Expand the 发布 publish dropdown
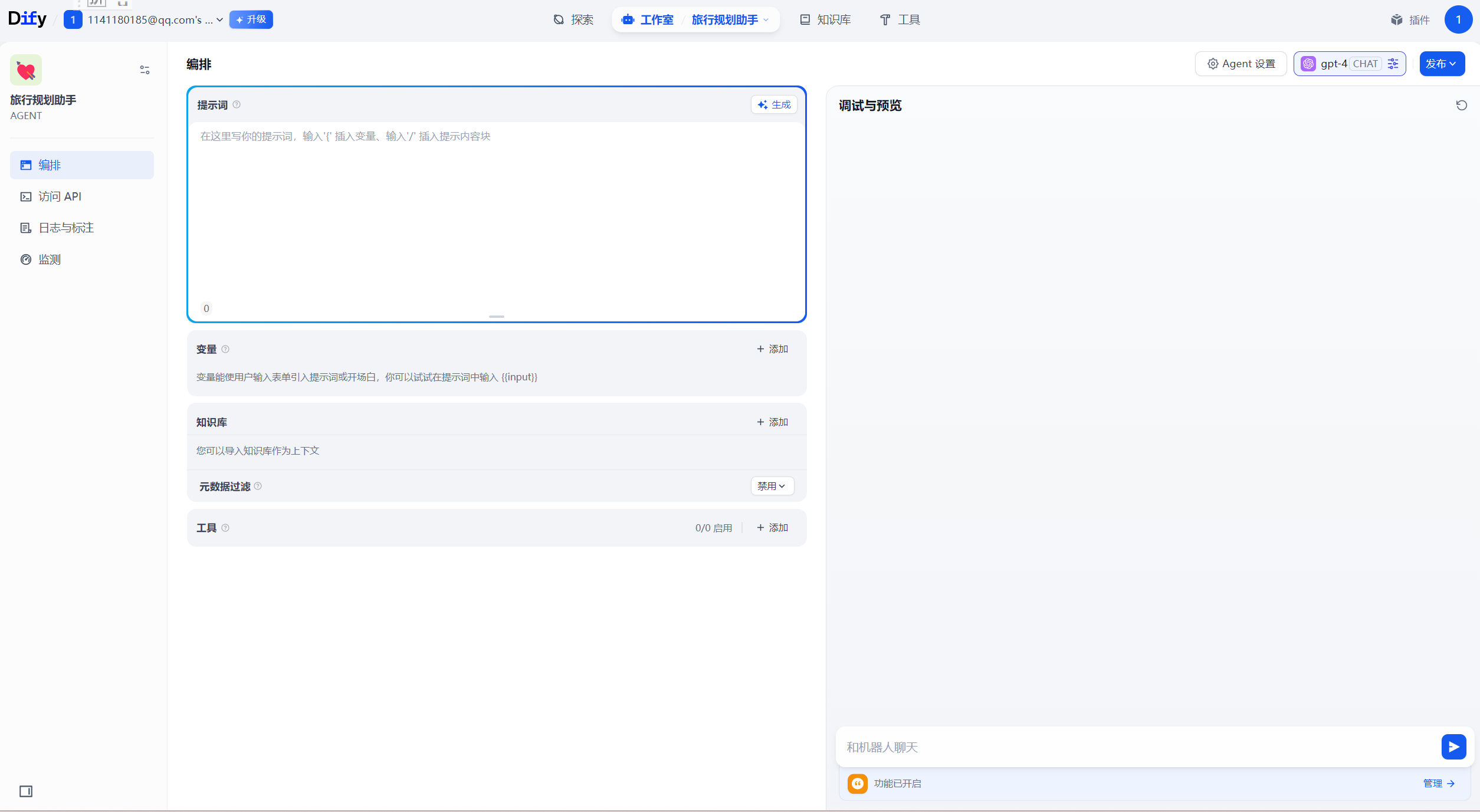1480x812 pixels. (x=1442, y=64)
